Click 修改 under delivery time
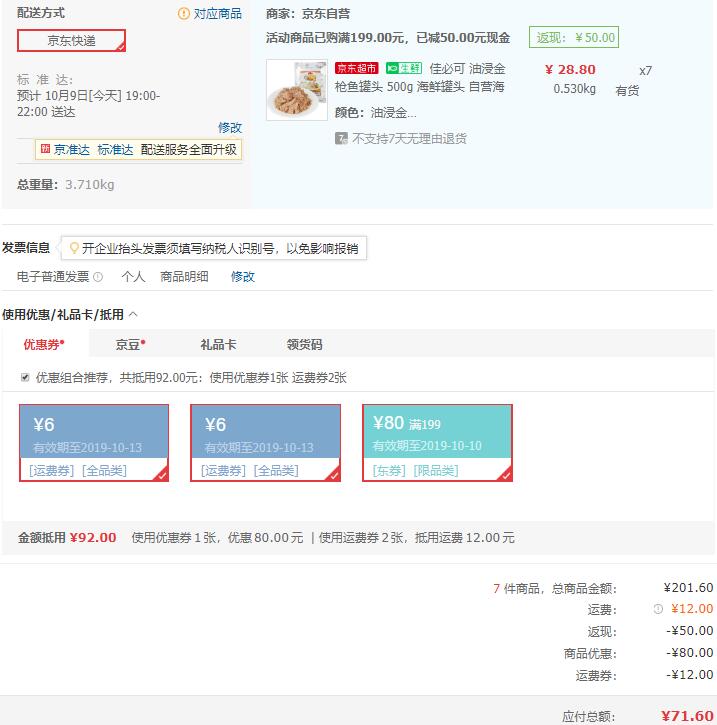The image size is (717, 725). 230,128
